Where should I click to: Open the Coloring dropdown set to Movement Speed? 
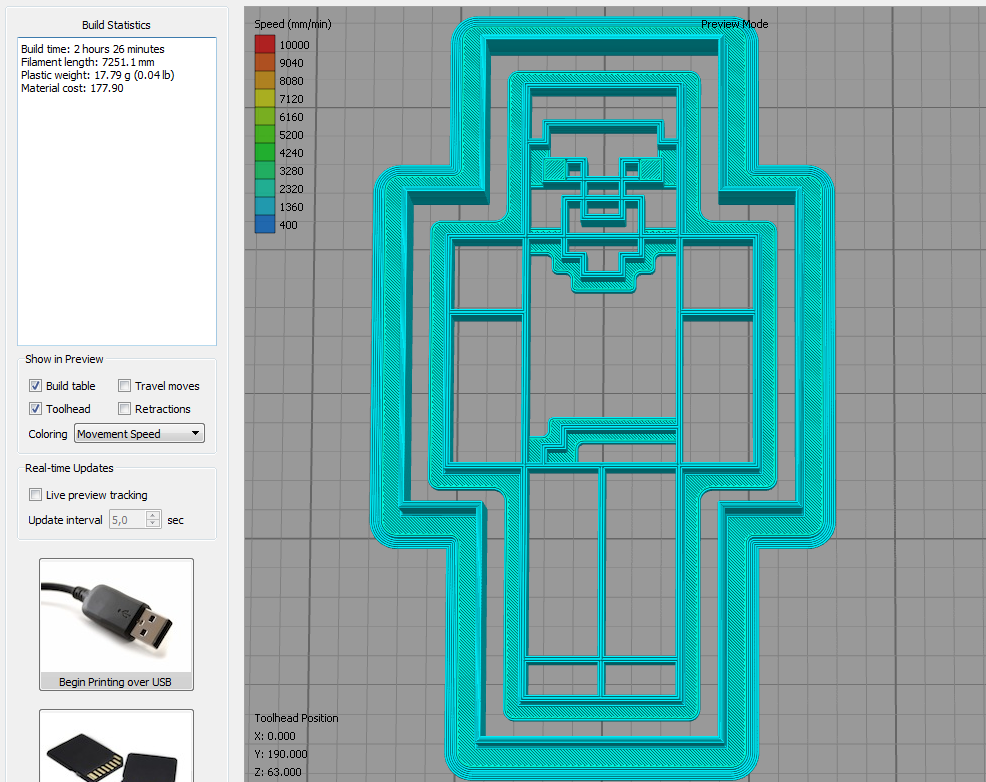click(x=139, y=434)
